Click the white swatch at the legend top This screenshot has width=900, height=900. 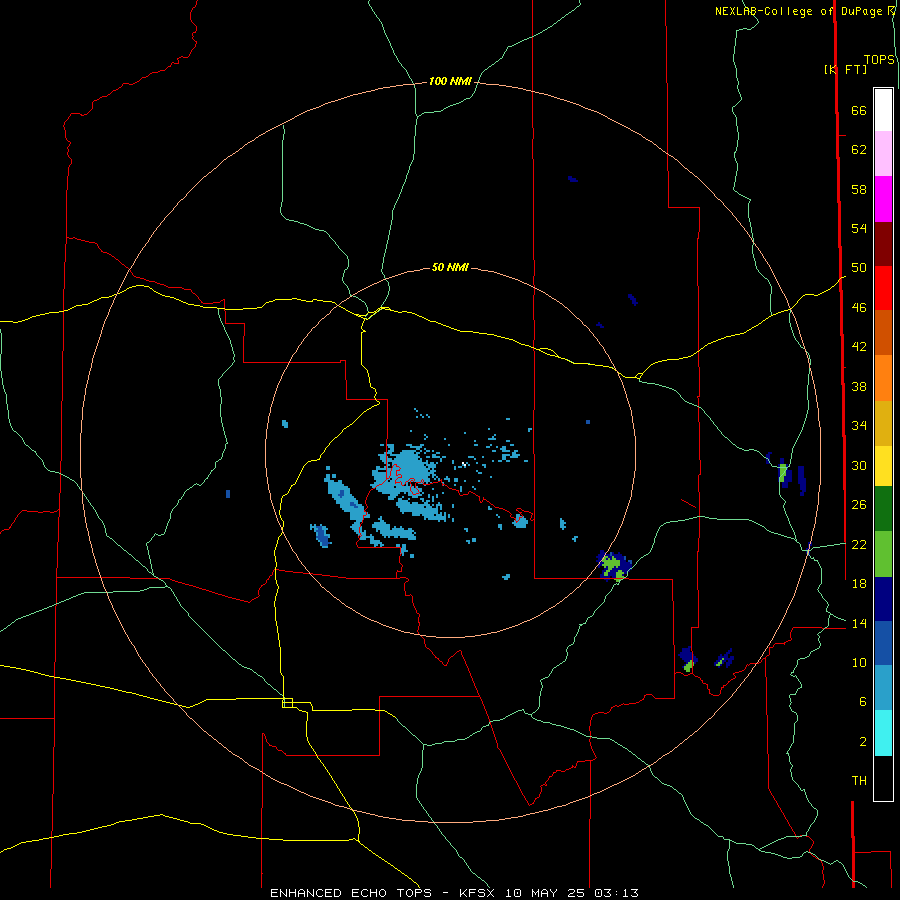[x=883, y=110]
